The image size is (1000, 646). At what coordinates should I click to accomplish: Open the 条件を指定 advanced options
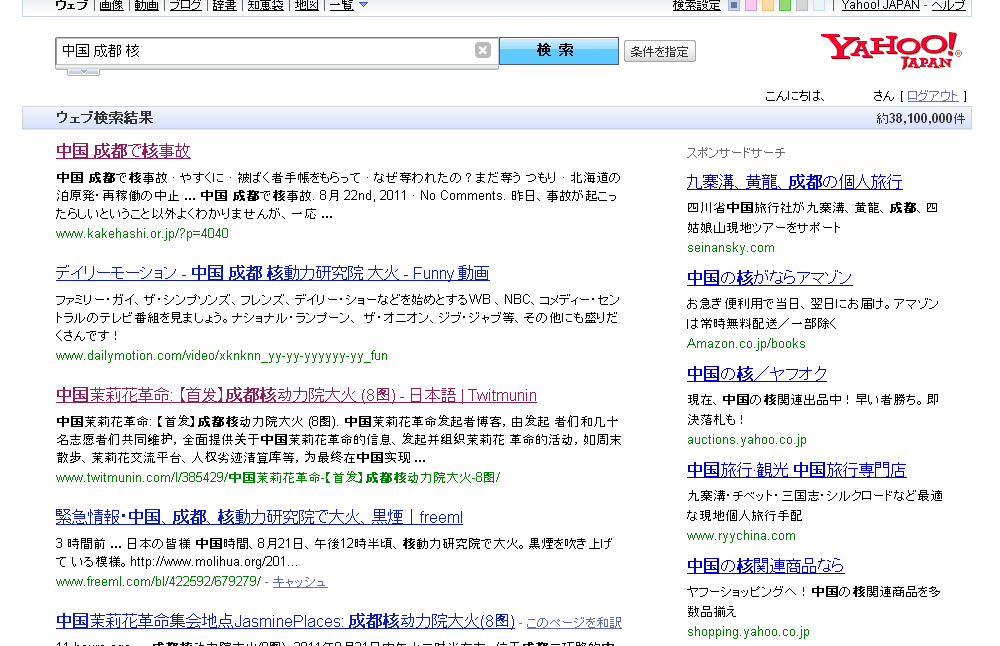tap(659, 52)
